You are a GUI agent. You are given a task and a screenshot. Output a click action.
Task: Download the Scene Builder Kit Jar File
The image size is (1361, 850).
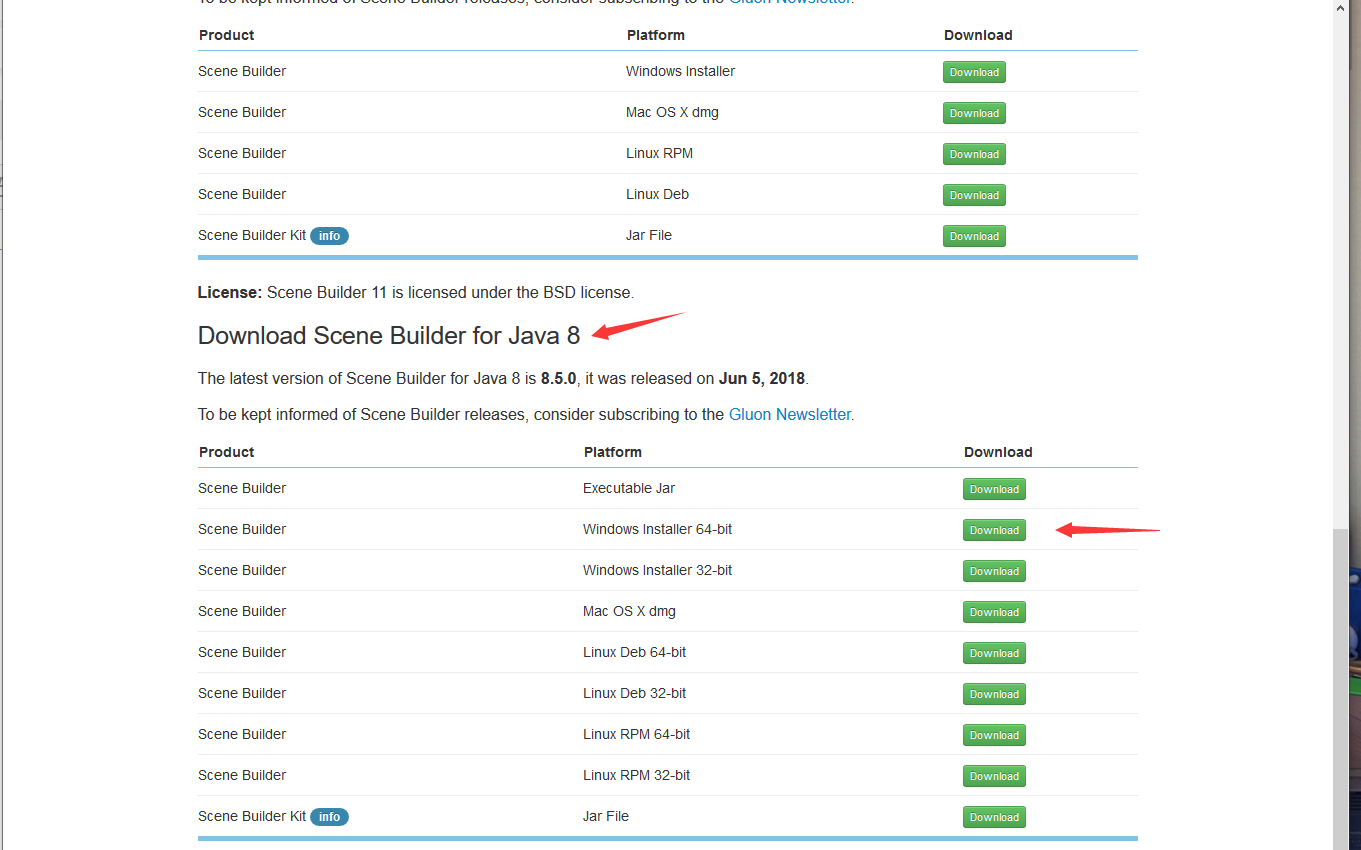click(x=973, y=235)
